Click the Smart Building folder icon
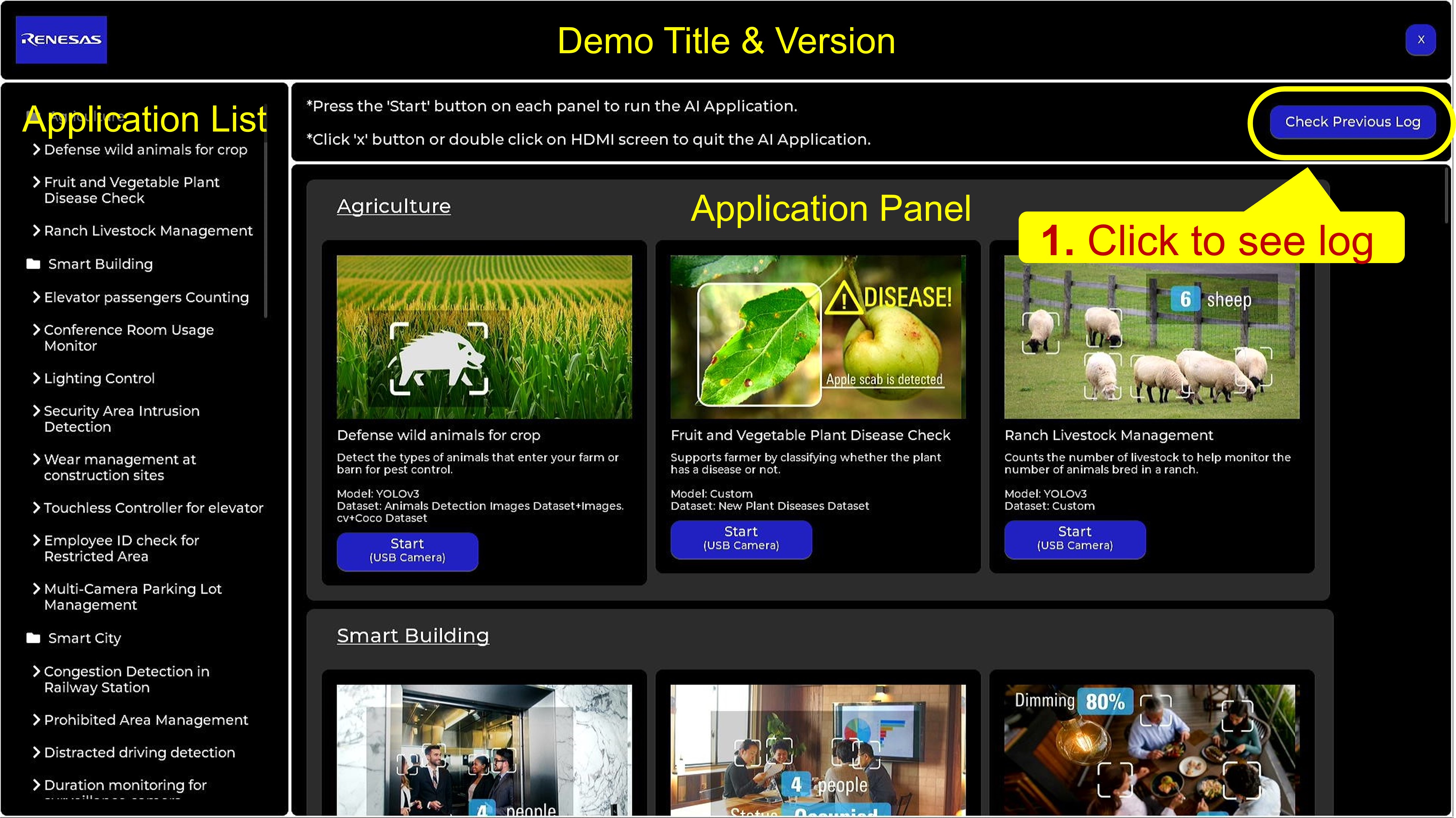 coord(33,264)
